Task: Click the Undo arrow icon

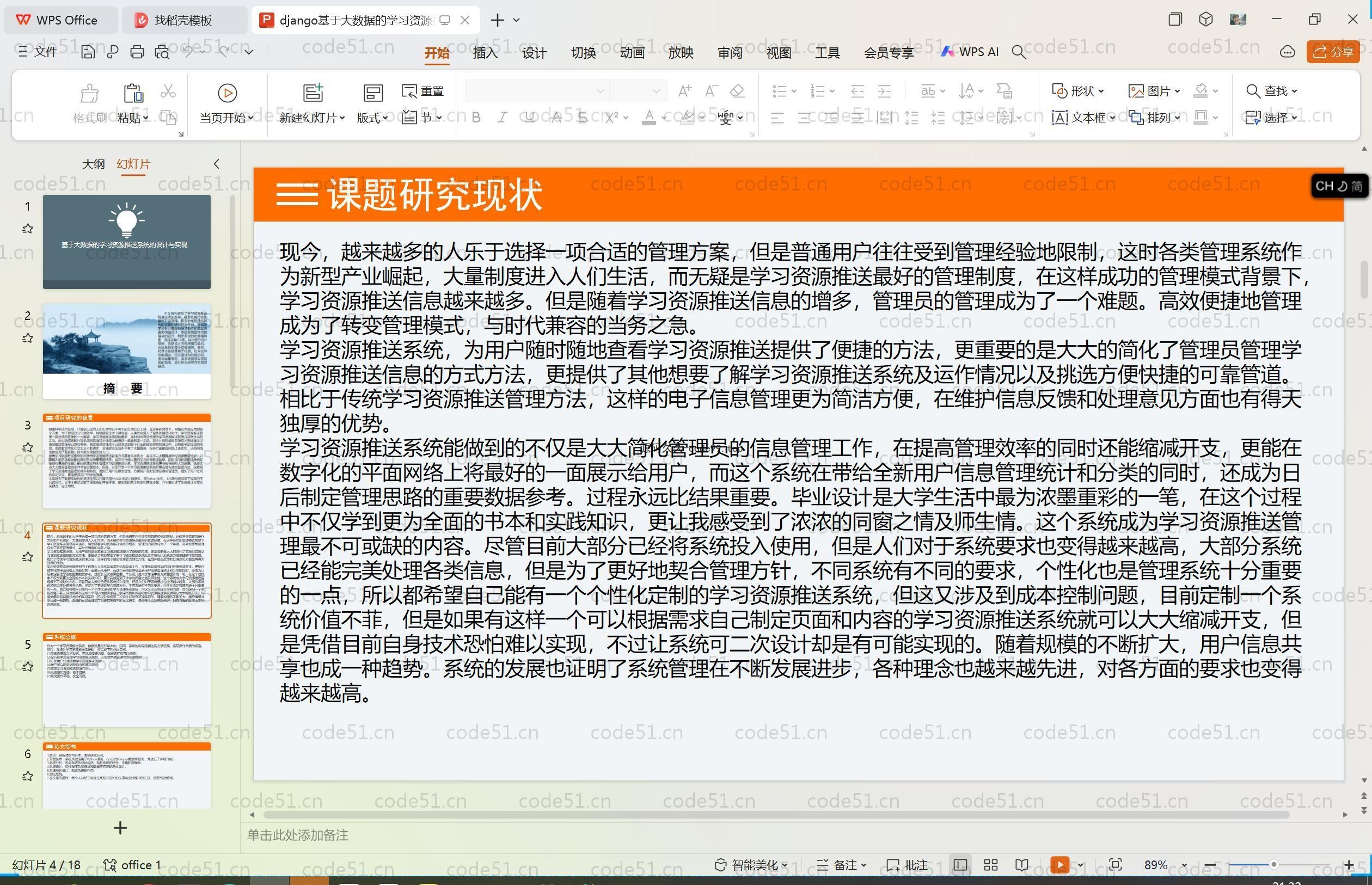Action: click(x=188, y=52)
